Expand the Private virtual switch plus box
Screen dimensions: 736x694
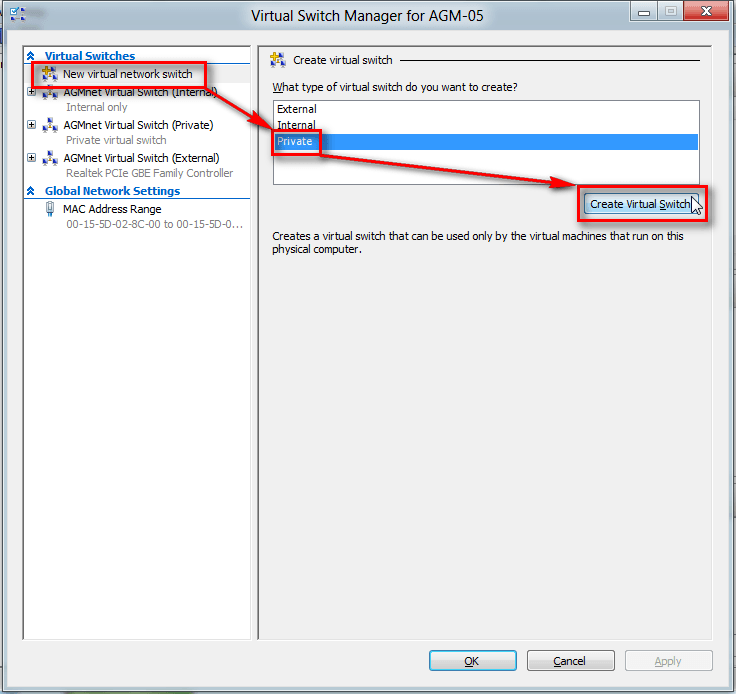click(x=31, y=125)
